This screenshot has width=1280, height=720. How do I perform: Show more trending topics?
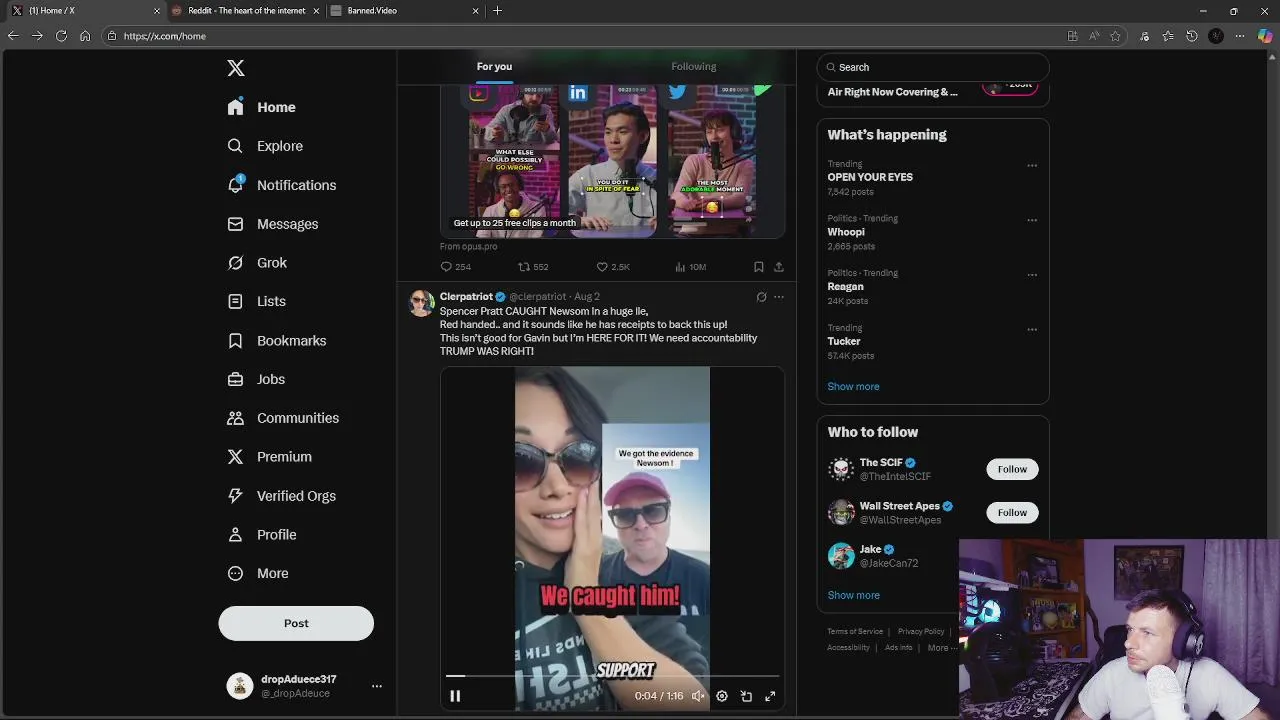(853, 386)
